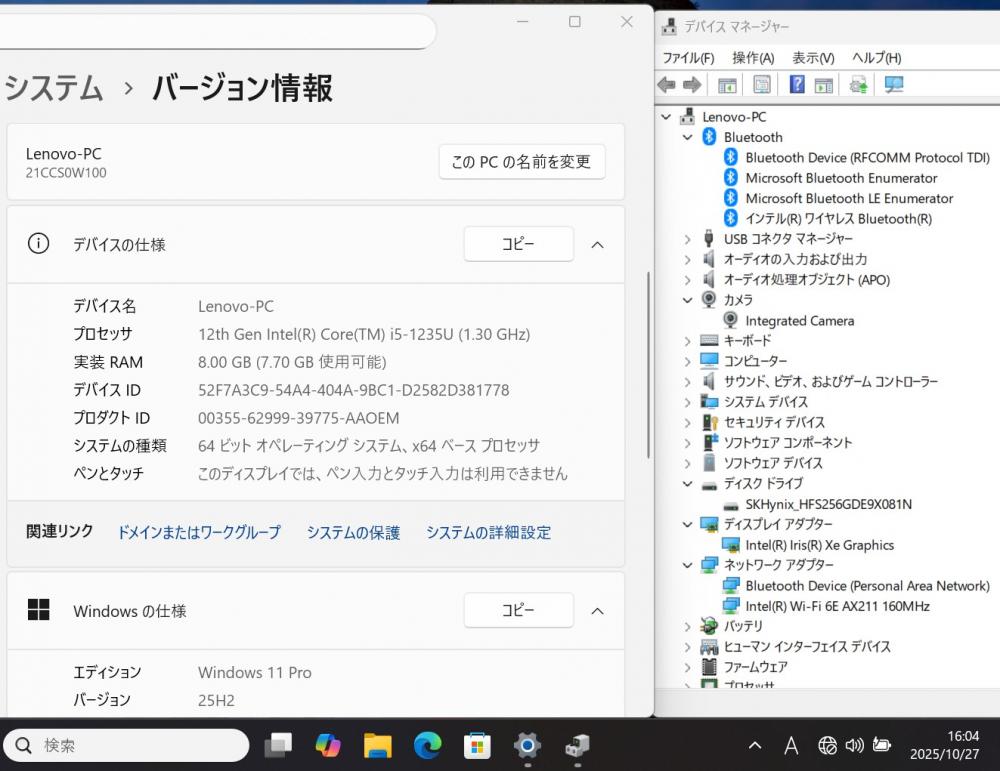This screenshot has width=1000, height=771.
Task: Open Microsoft Edge from the taskbar
Action: click(x=428, y=745)
